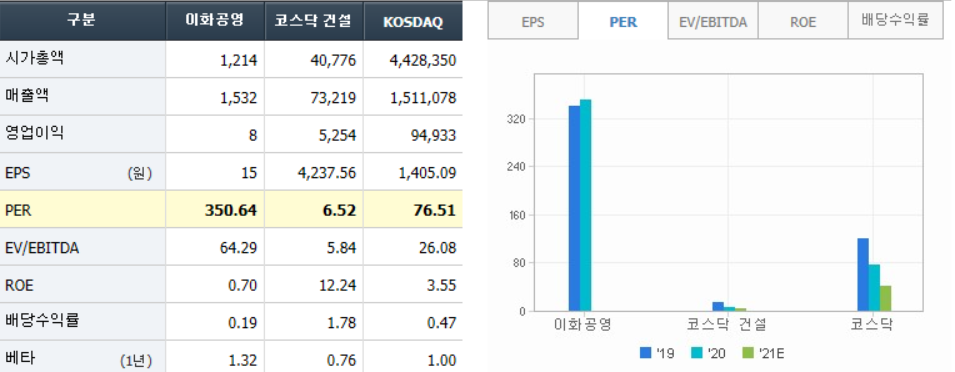Viewport: 955px width, 372px height.
Task: Click market cap value 40,776
Action: tap(334, 60)
